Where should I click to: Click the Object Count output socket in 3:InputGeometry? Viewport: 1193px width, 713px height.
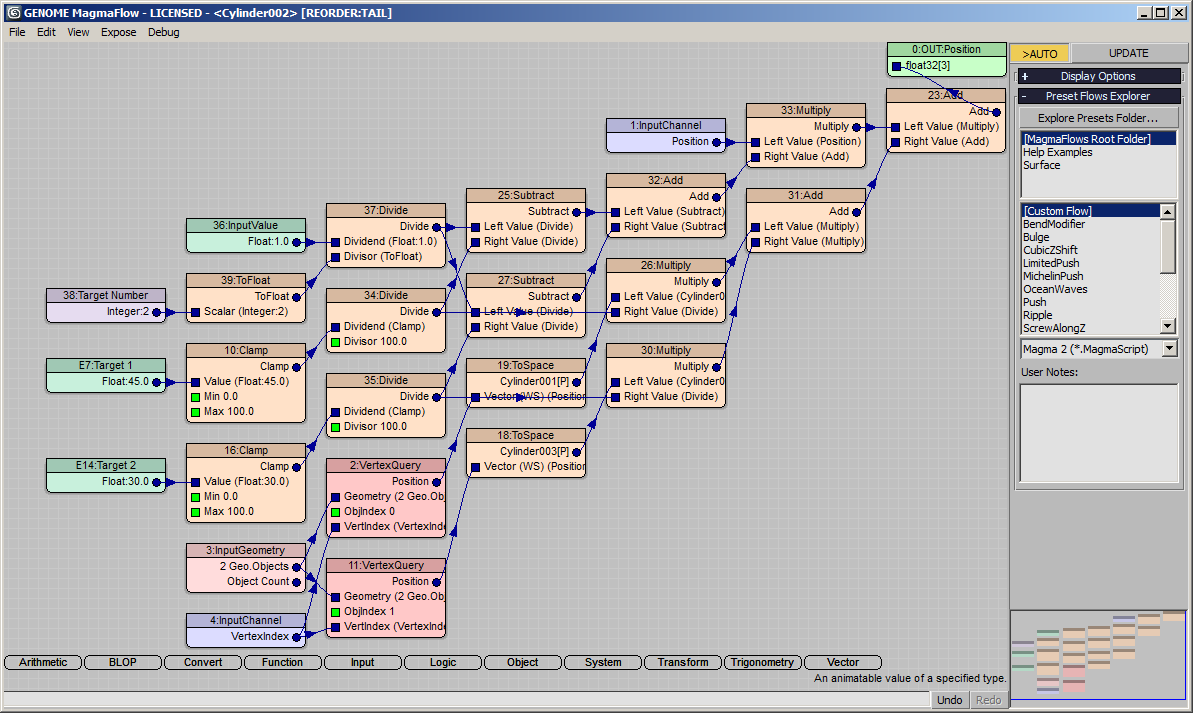click(x=296, y=582)
